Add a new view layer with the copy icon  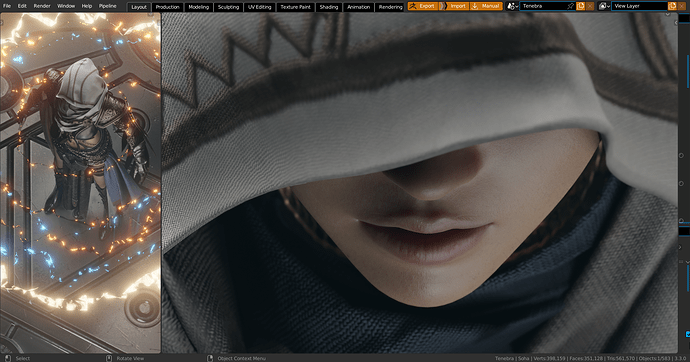coord(672,6)
